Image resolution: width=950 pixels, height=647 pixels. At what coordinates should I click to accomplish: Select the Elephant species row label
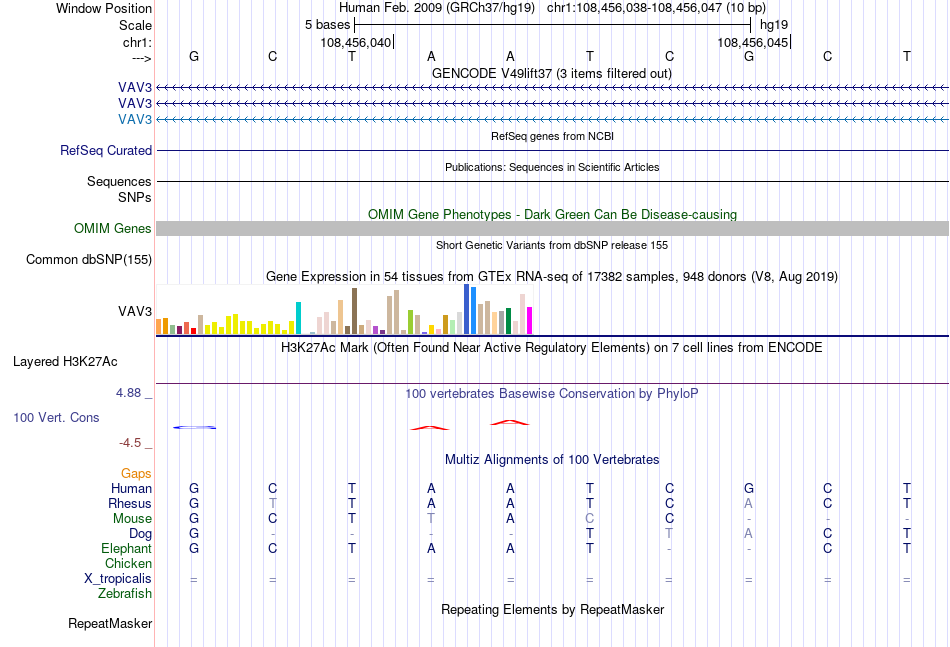click(126, 548)
